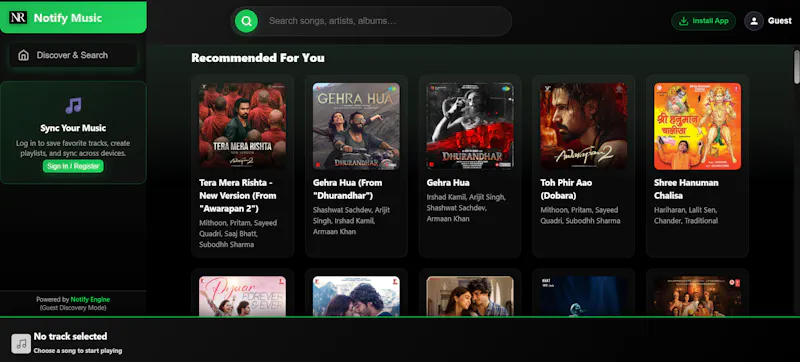This screenshot has height=362, width=800.
Task: Click 'Choose a song to start playing' text
Action: coord(78,351)
